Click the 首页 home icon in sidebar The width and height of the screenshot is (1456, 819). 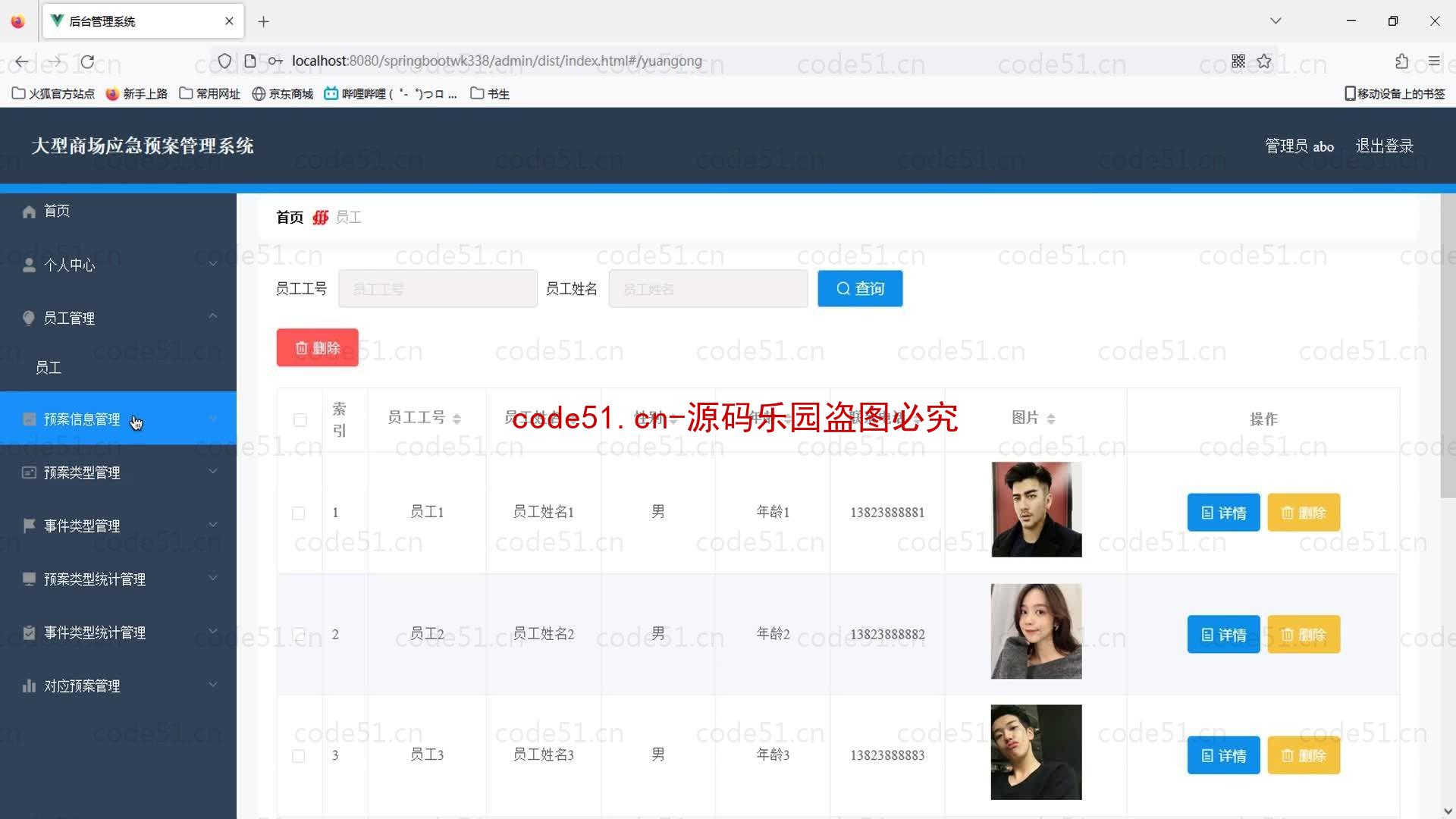pyautogui.click(x=28, y=211)
